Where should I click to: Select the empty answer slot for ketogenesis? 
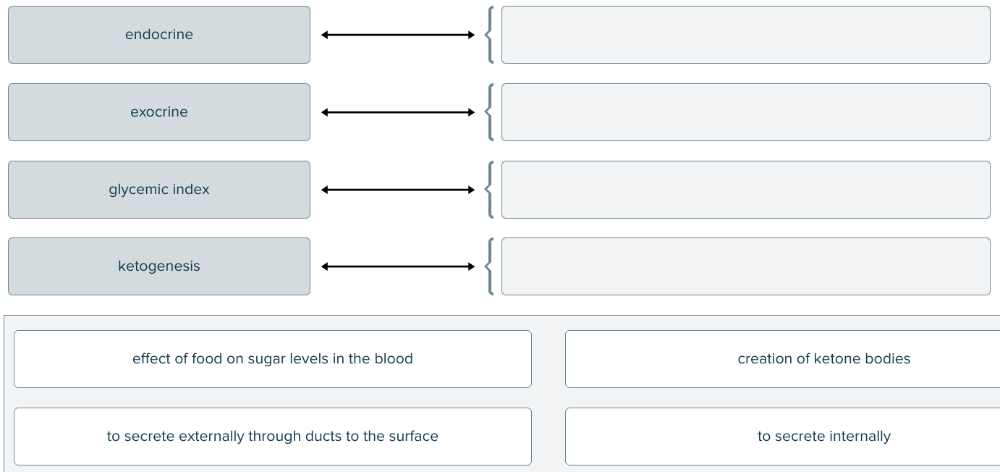tap(745, 266)
